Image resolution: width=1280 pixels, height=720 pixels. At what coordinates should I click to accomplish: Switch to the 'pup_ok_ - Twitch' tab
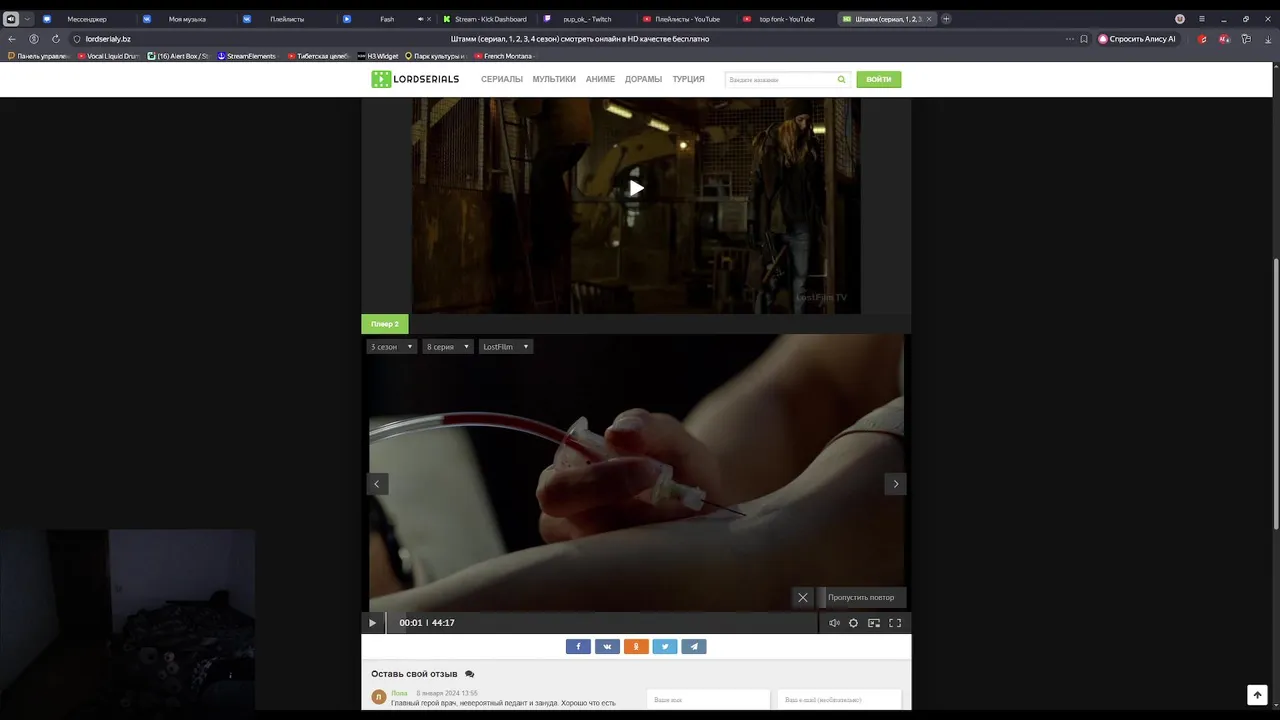click(x=587, y=19)
